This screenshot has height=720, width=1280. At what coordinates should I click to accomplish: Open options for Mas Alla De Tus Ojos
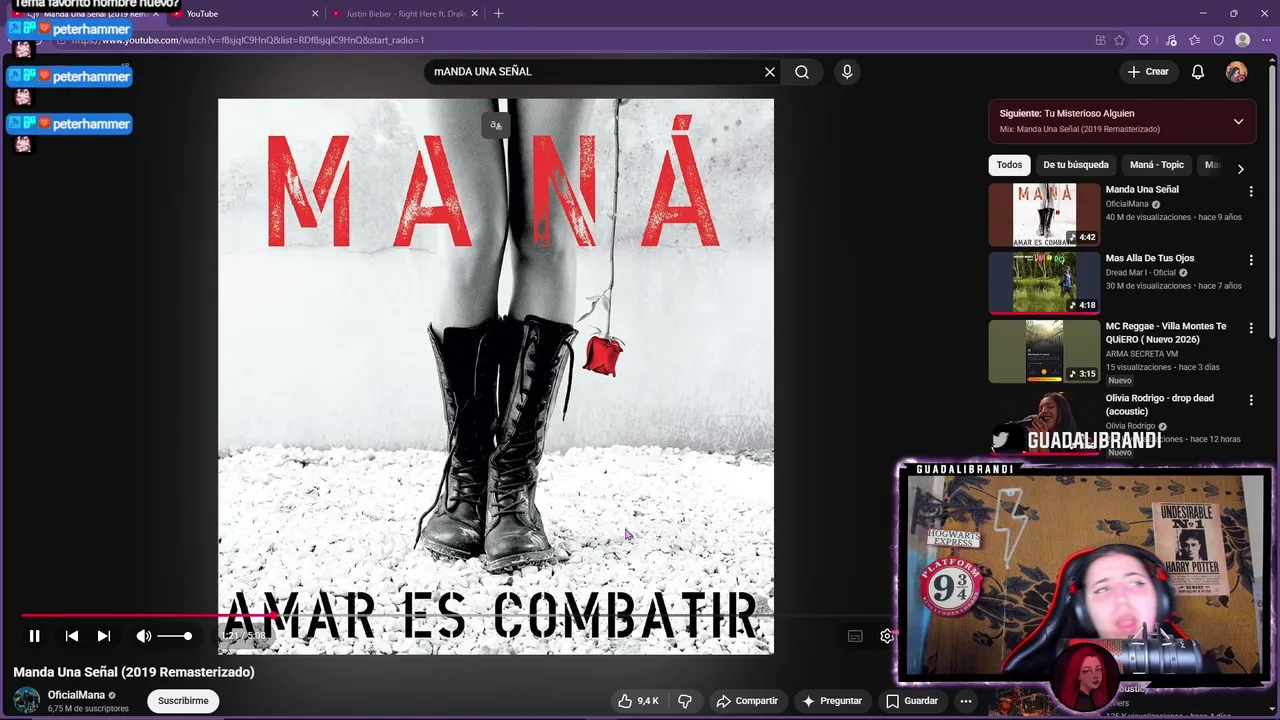pyautogui.click(x=1250, y=260)
